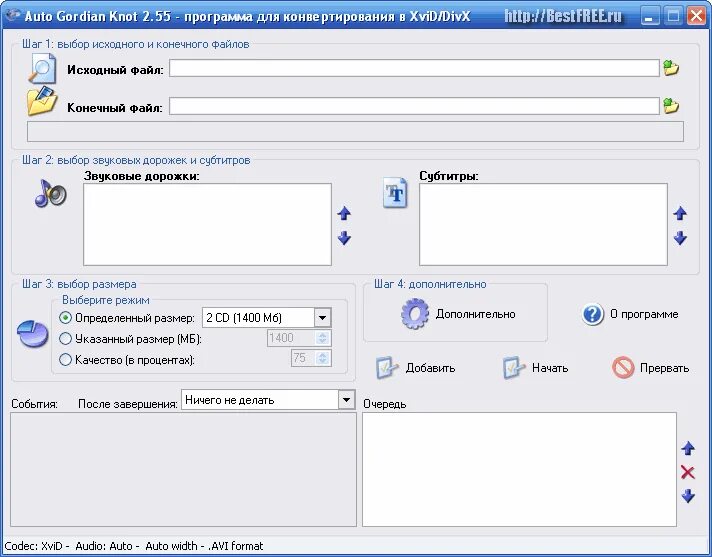Image resolution: width=712 pixels, height=557 pixels.
Task: Open advanced settings gear icon
Action: 415,314
